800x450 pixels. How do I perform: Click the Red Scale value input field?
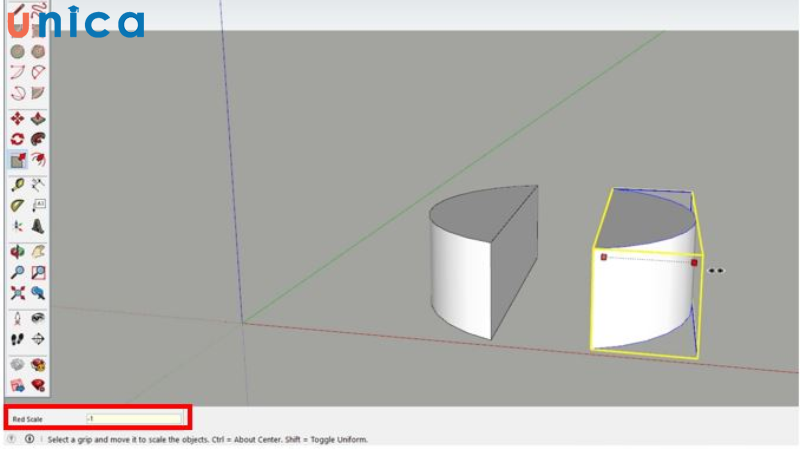click(133, 419)
